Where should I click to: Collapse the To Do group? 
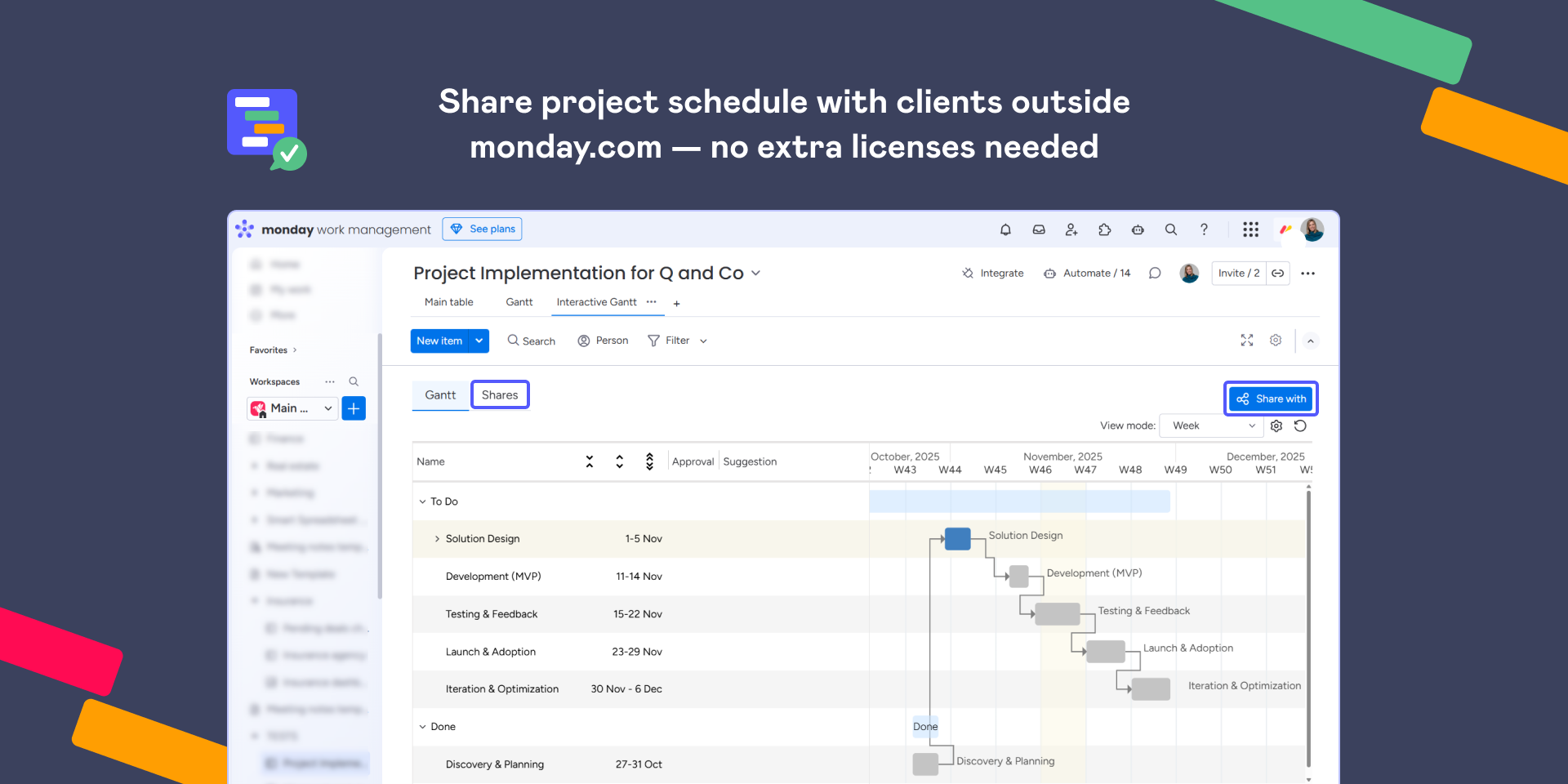pyautogui.click(x=422, y=501)
